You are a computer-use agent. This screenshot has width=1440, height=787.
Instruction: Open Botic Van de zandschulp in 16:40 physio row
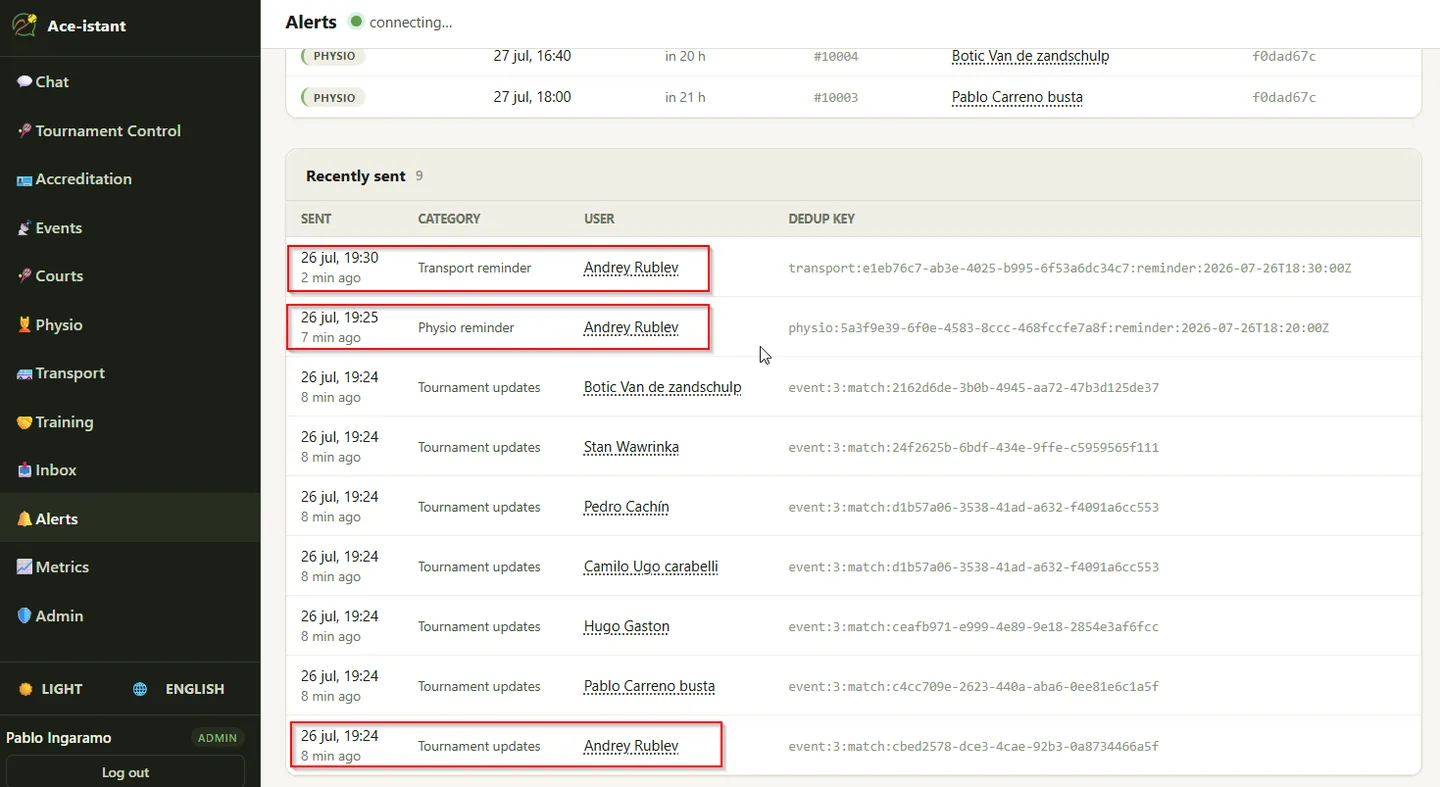(1030, 56)
